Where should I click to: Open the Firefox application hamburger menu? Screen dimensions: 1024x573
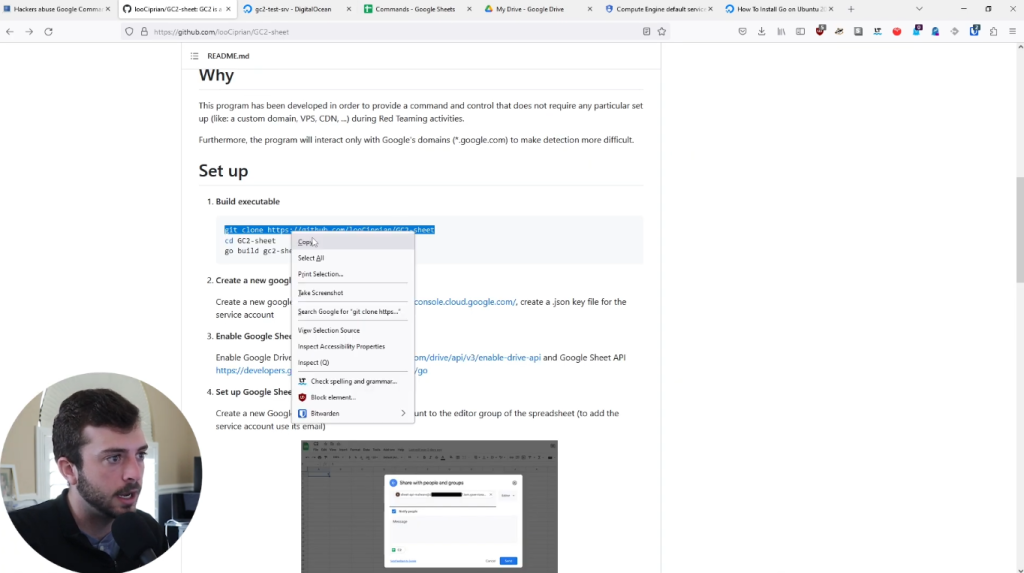(x=1012, y=31)
